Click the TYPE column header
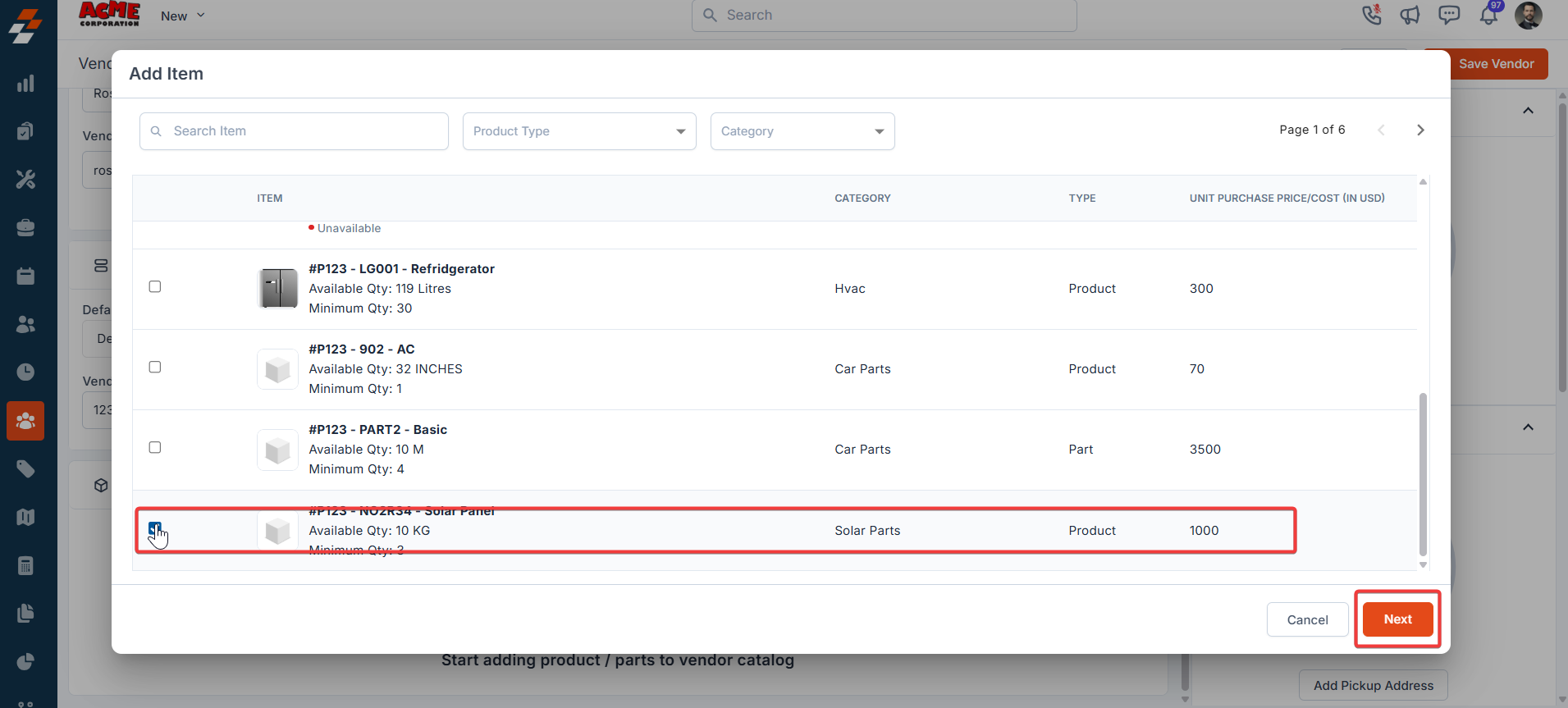The height and width of the screenshot is (708, 1568). pos(1082,199)
